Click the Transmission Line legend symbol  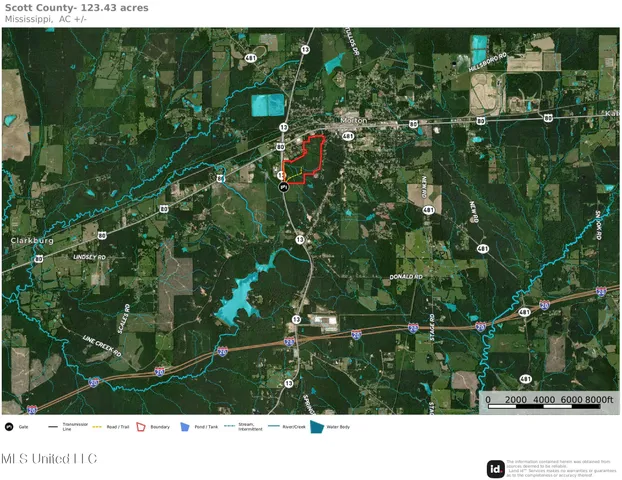[x=53, y=427]
